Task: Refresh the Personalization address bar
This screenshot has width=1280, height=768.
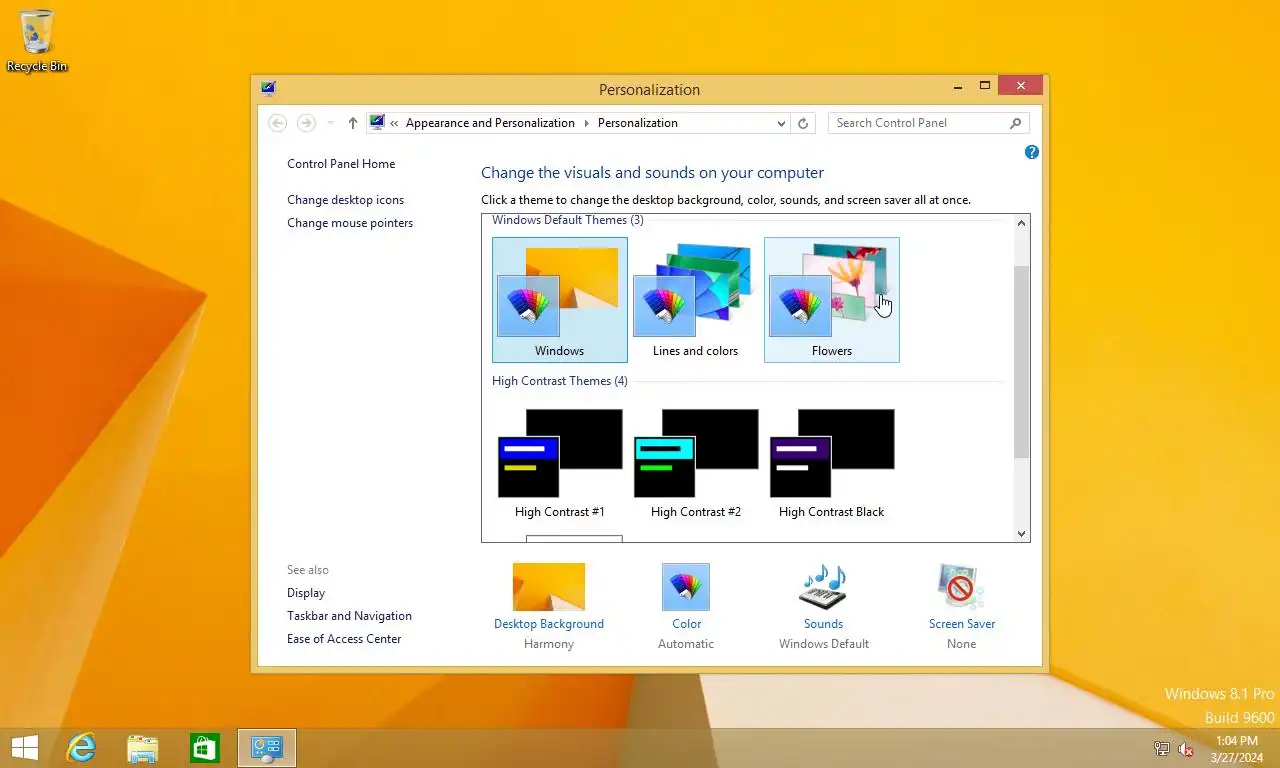Action: [x=802, y=123]
